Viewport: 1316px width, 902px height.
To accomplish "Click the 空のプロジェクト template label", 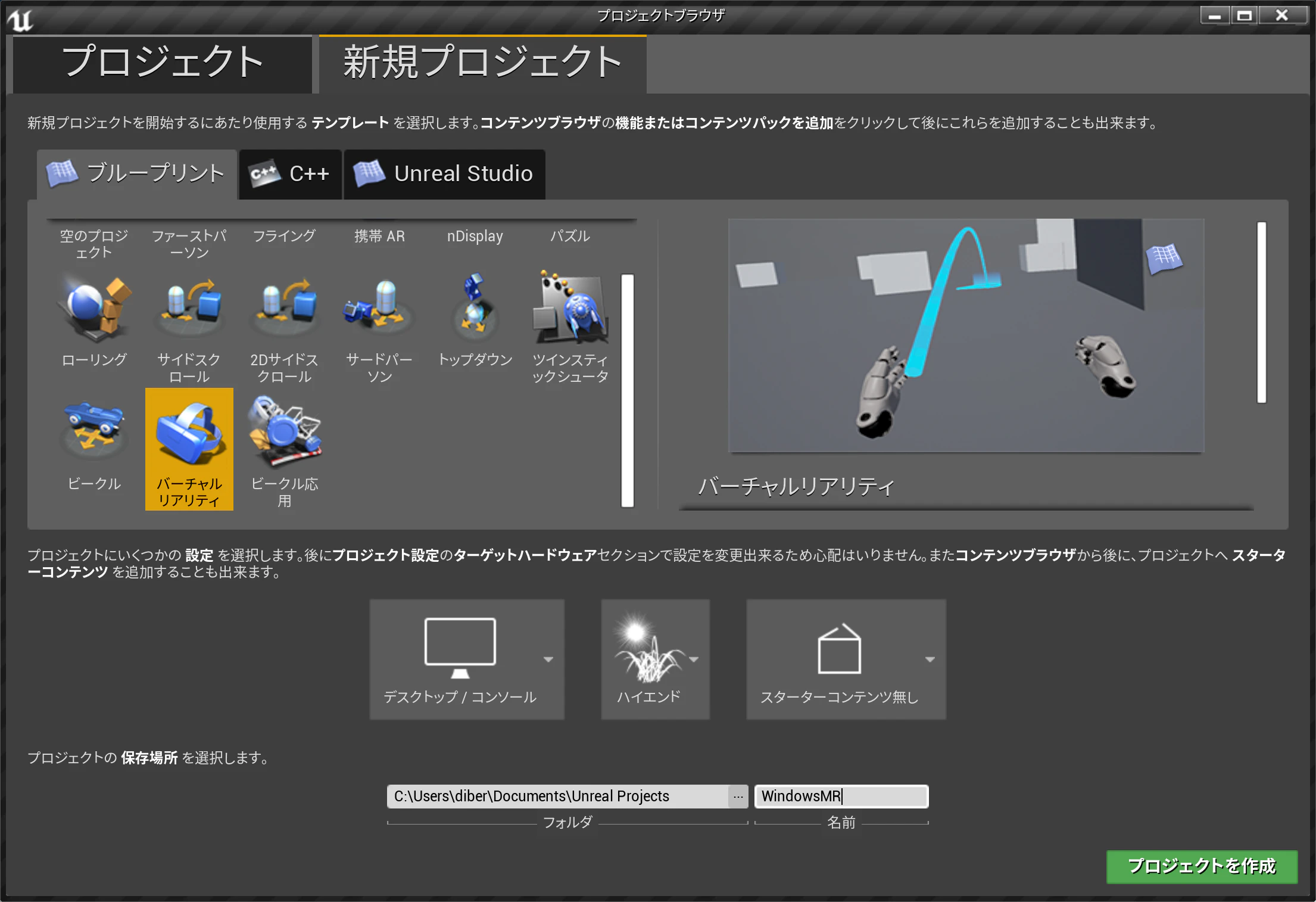I will 94,244.
